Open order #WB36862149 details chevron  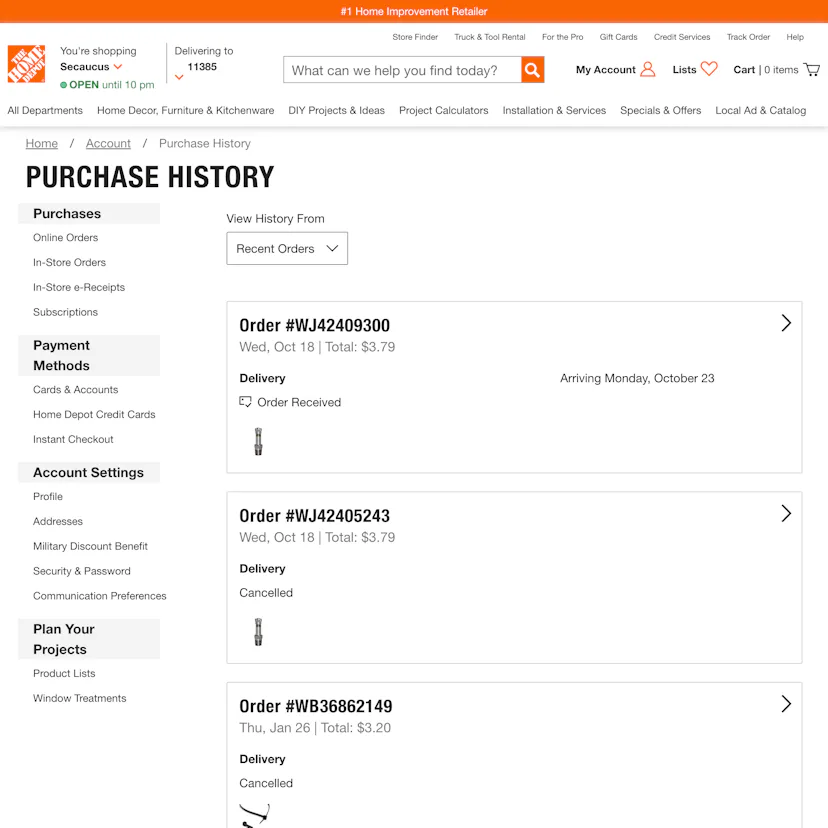786,704
